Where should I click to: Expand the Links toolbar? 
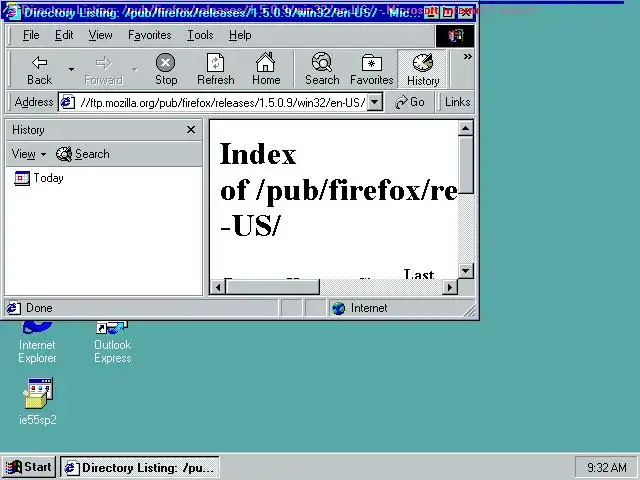coord(457,102)
